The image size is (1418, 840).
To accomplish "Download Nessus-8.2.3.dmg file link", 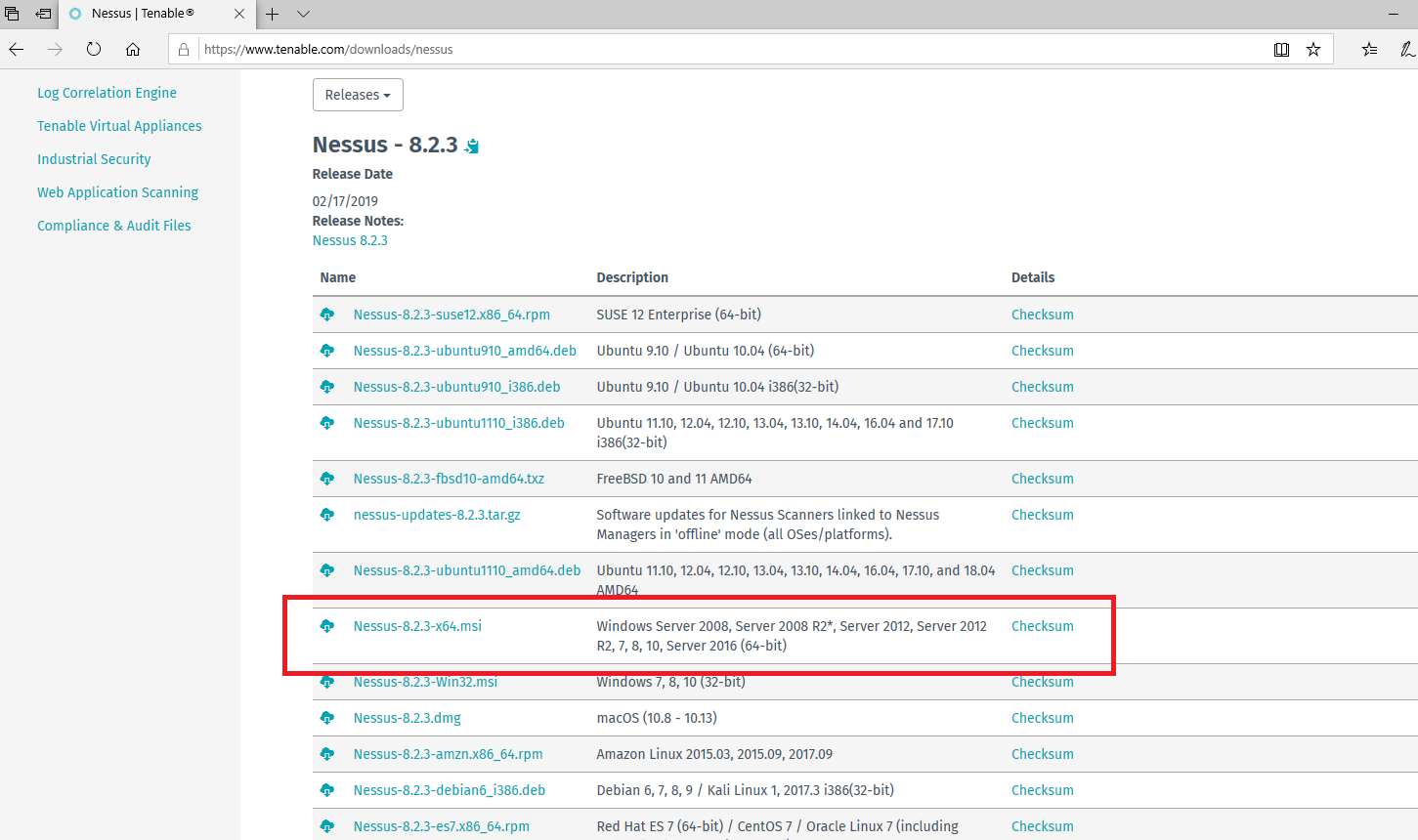I will tap(408, 718).
